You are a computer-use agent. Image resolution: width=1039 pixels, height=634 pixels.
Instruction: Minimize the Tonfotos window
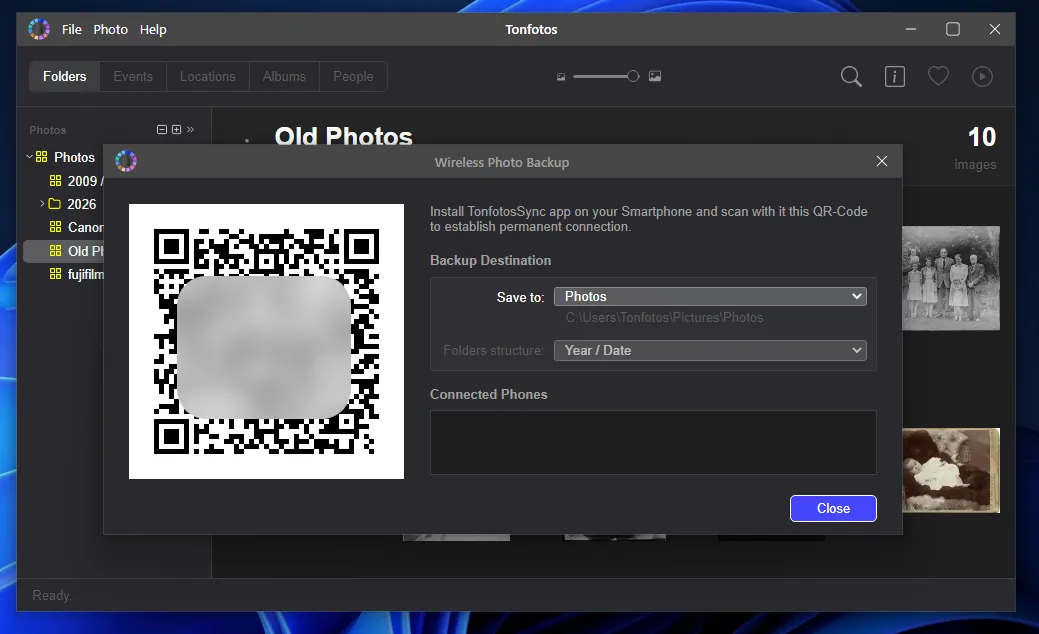click(x=910, y=29)
